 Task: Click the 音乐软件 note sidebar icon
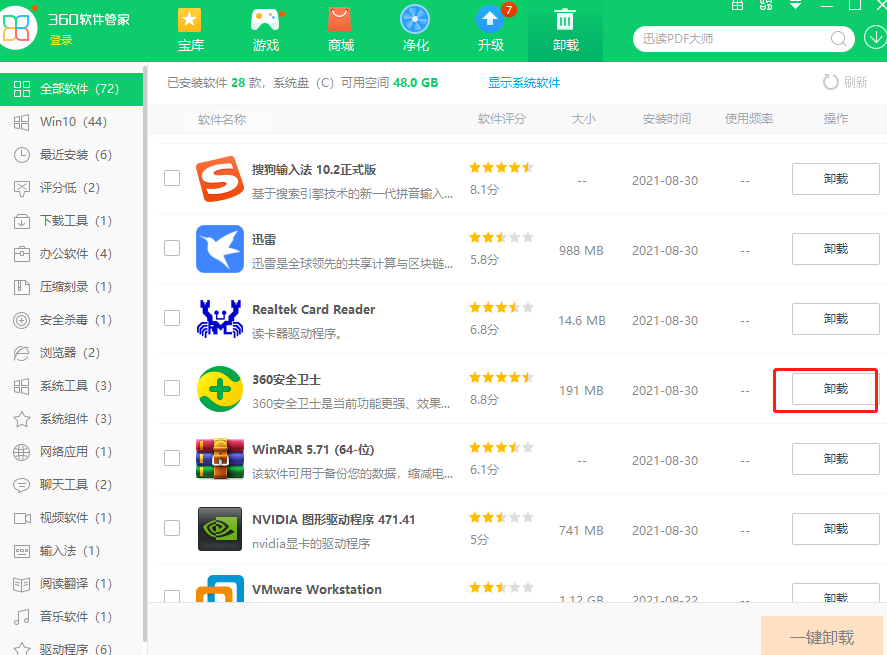[x=21, y=617]
